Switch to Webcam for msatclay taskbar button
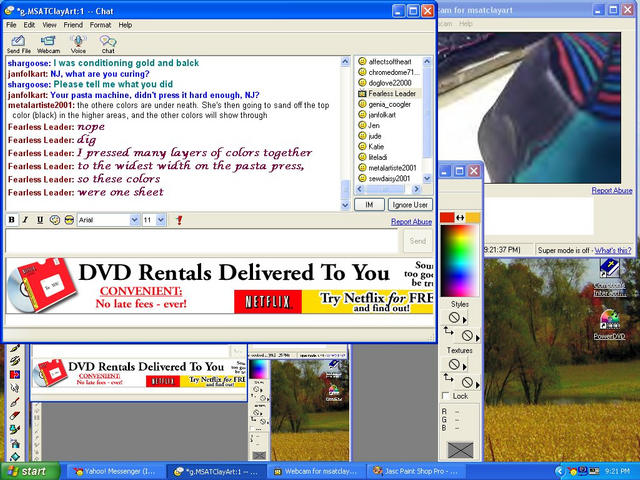 point(316,471)
